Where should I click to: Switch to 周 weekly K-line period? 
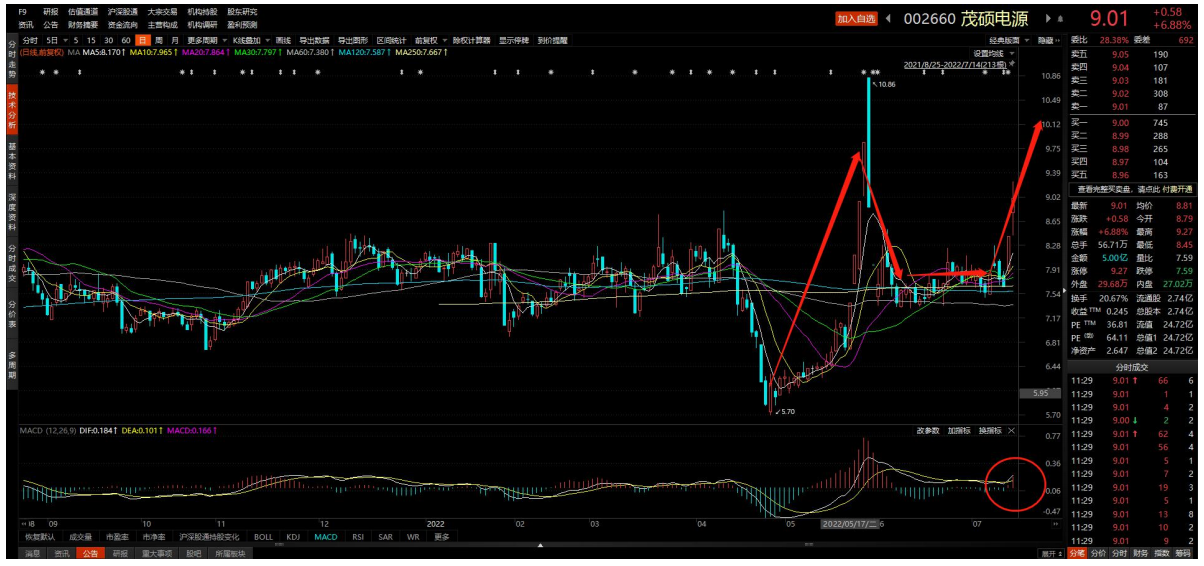(x=159, y=40)
